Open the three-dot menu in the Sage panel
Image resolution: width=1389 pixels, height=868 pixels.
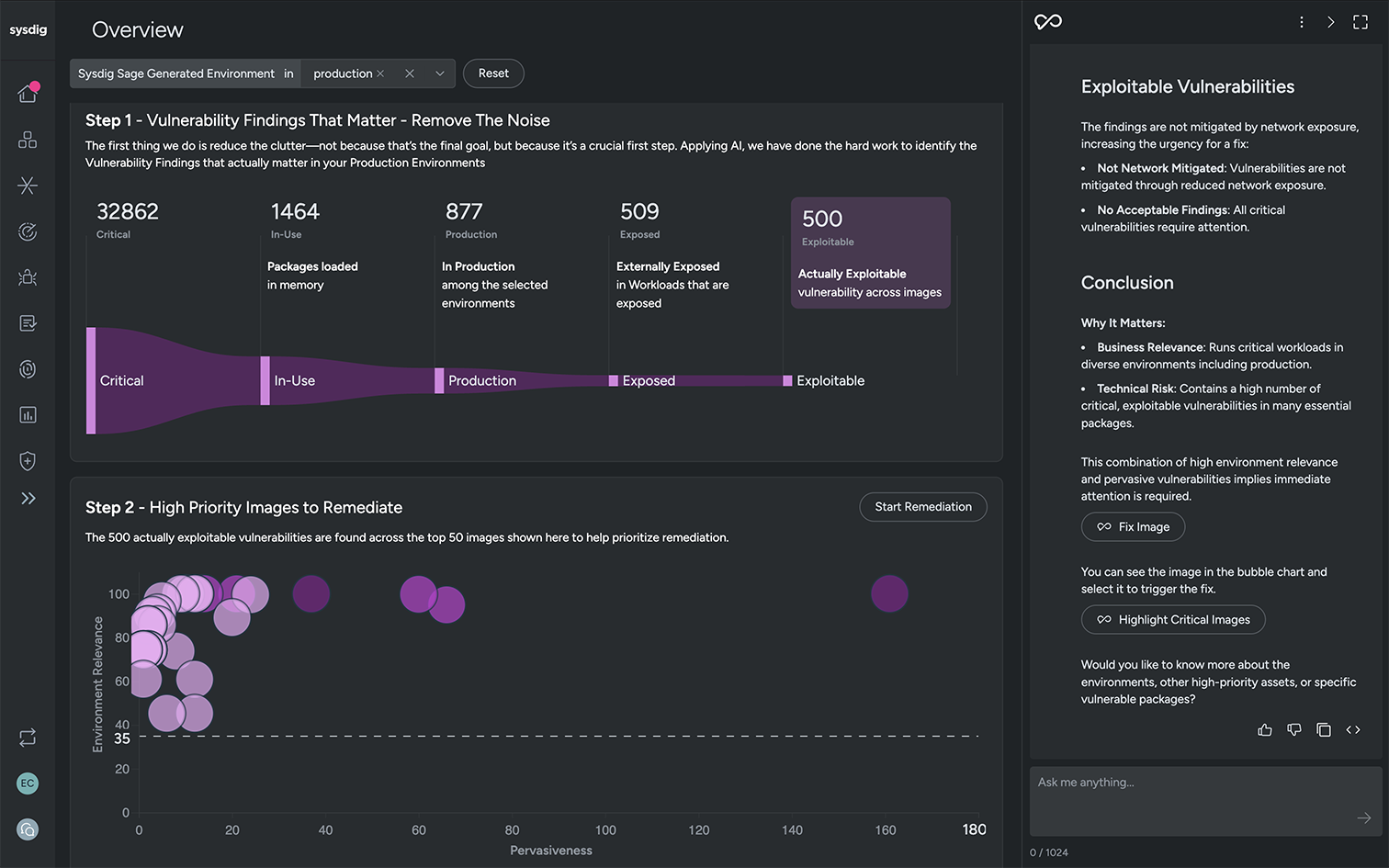[1302, 22]
